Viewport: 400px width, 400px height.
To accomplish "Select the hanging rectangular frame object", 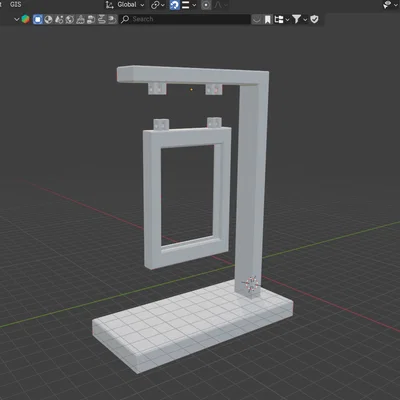I will tap(152, 200).
